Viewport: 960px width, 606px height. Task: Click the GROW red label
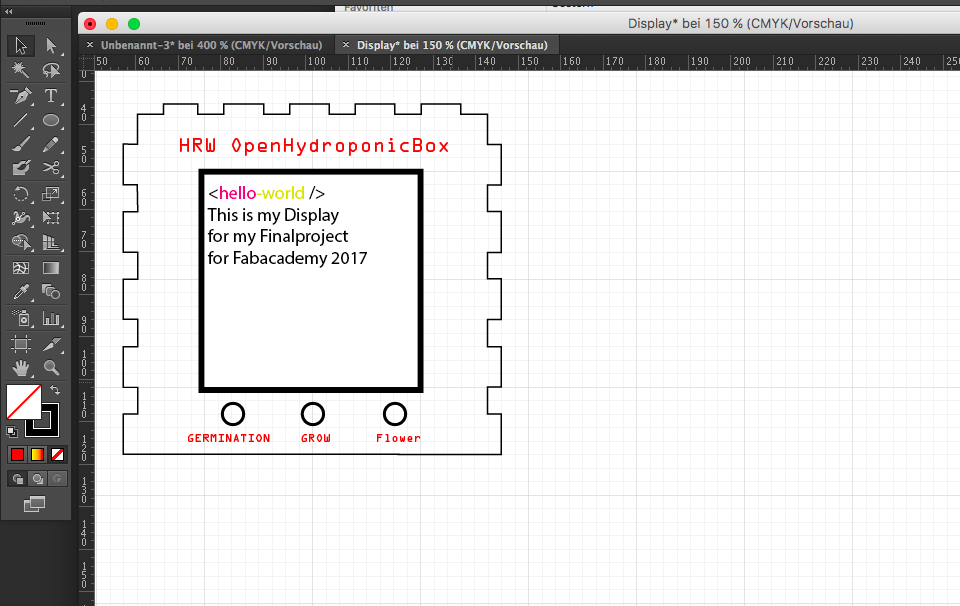click(x=316, y=438)
